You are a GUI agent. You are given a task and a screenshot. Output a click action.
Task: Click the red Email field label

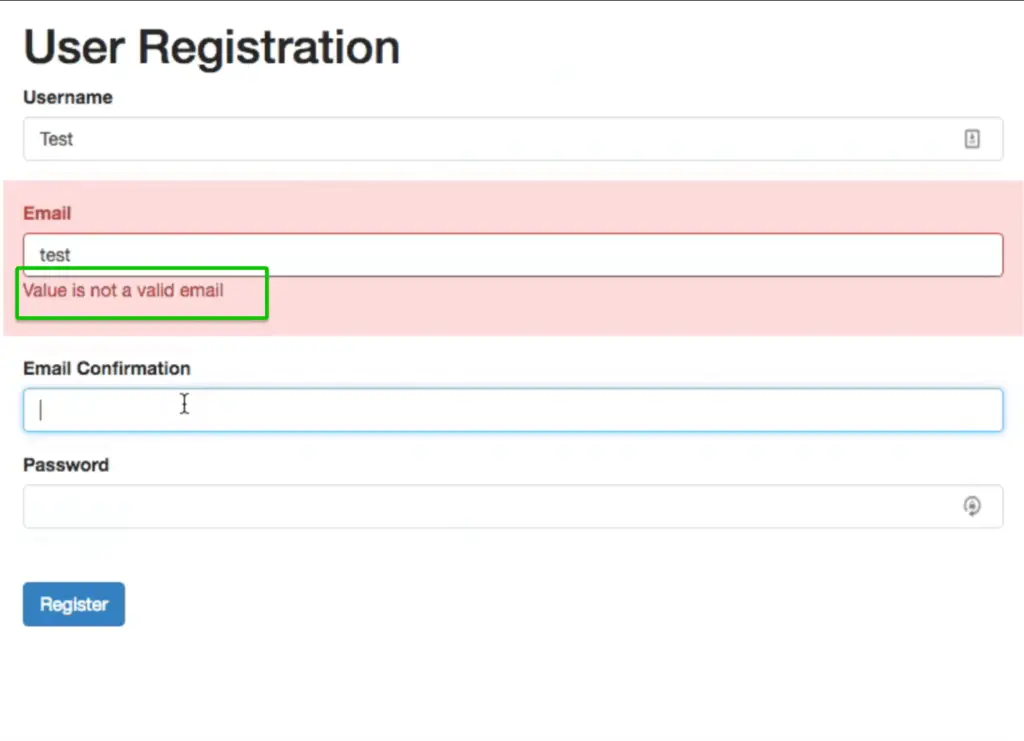[47, 213]
